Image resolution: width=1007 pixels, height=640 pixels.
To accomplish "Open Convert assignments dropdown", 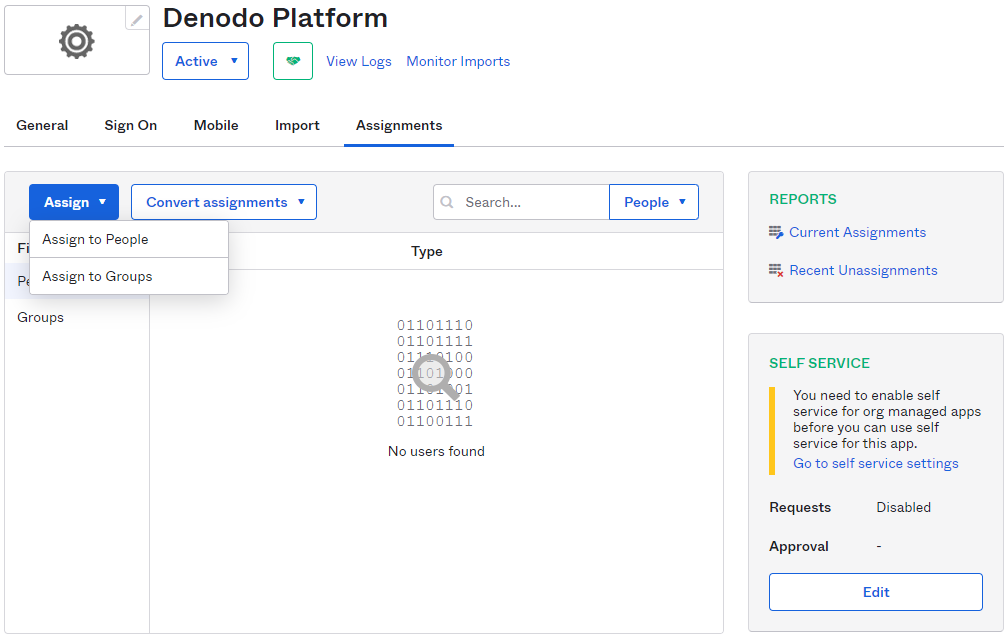I will (x=224, y=202).
